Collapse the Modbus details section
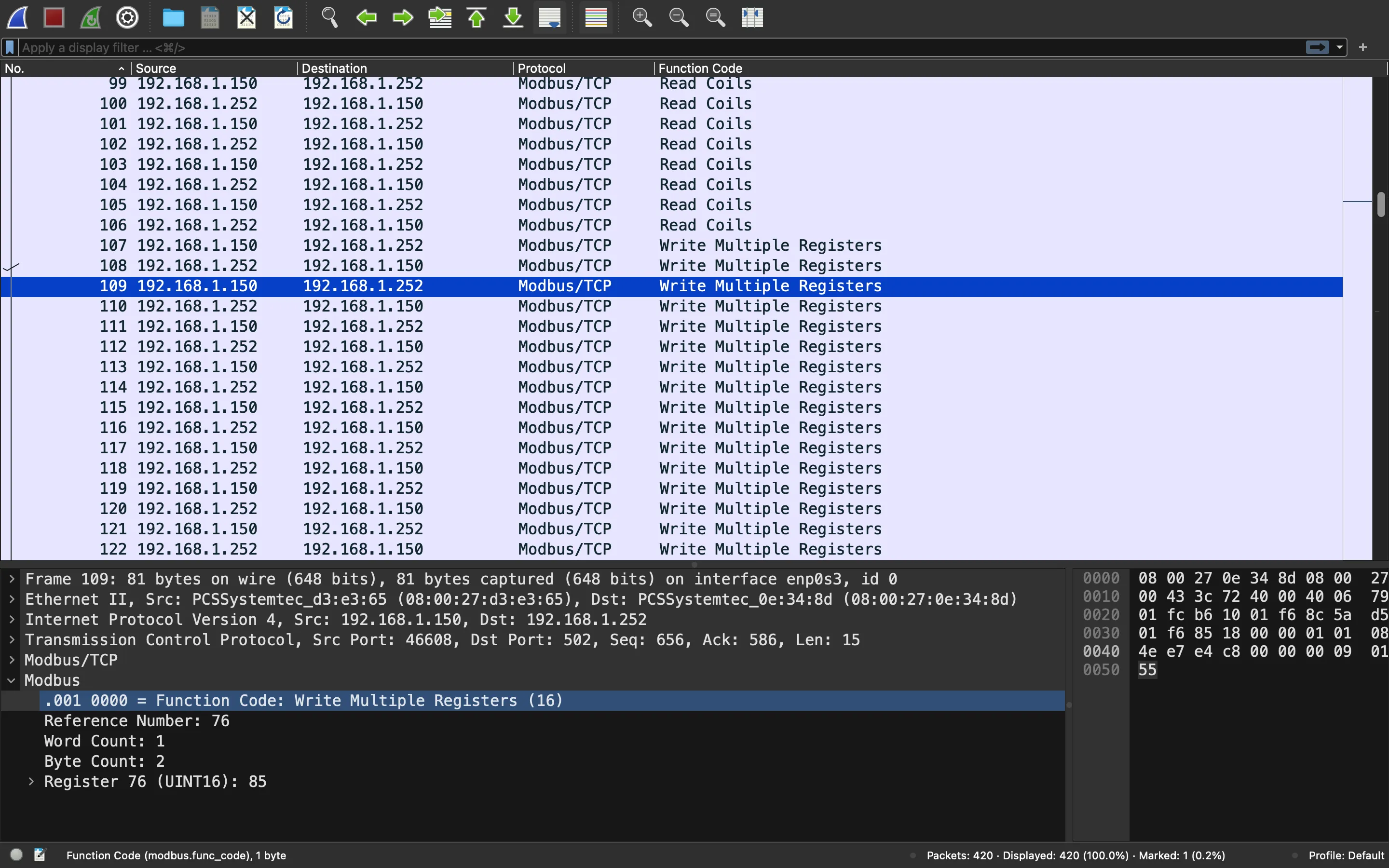 click(x=12, y=680)
